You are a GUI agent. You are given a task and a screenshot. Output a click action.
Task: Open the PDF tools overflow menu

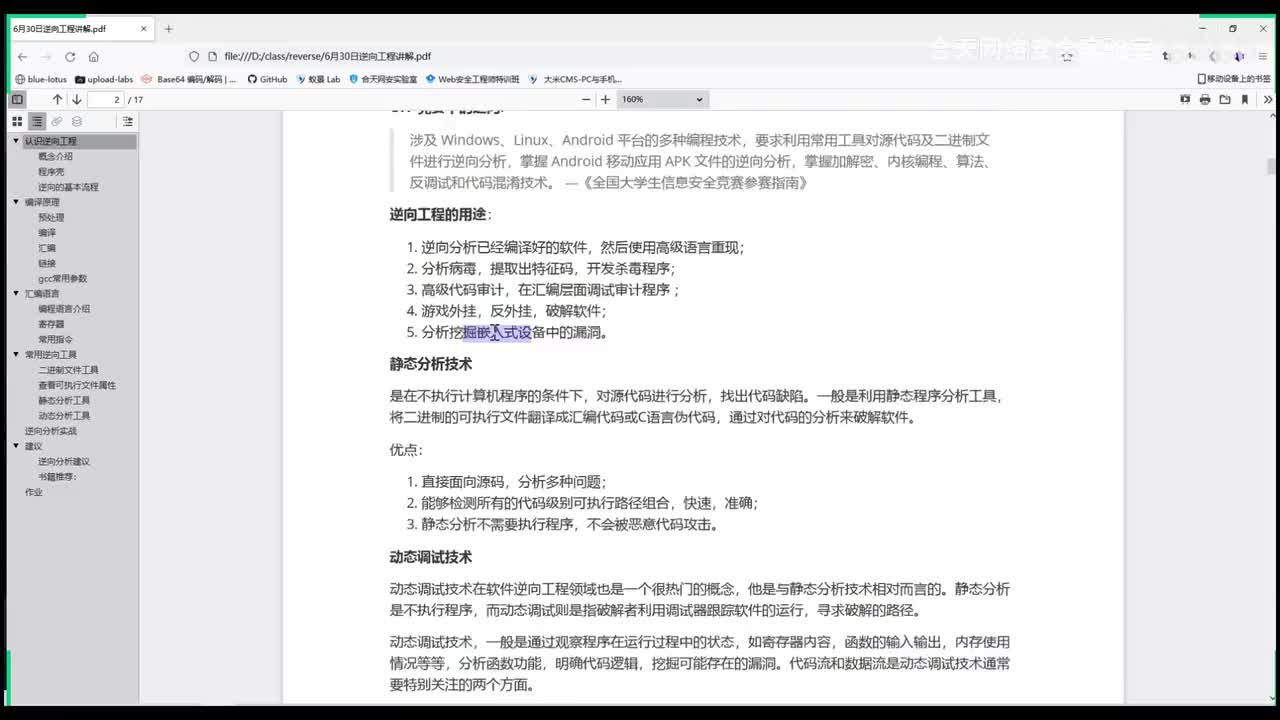pyautogui.click(x=1268, y=99)
